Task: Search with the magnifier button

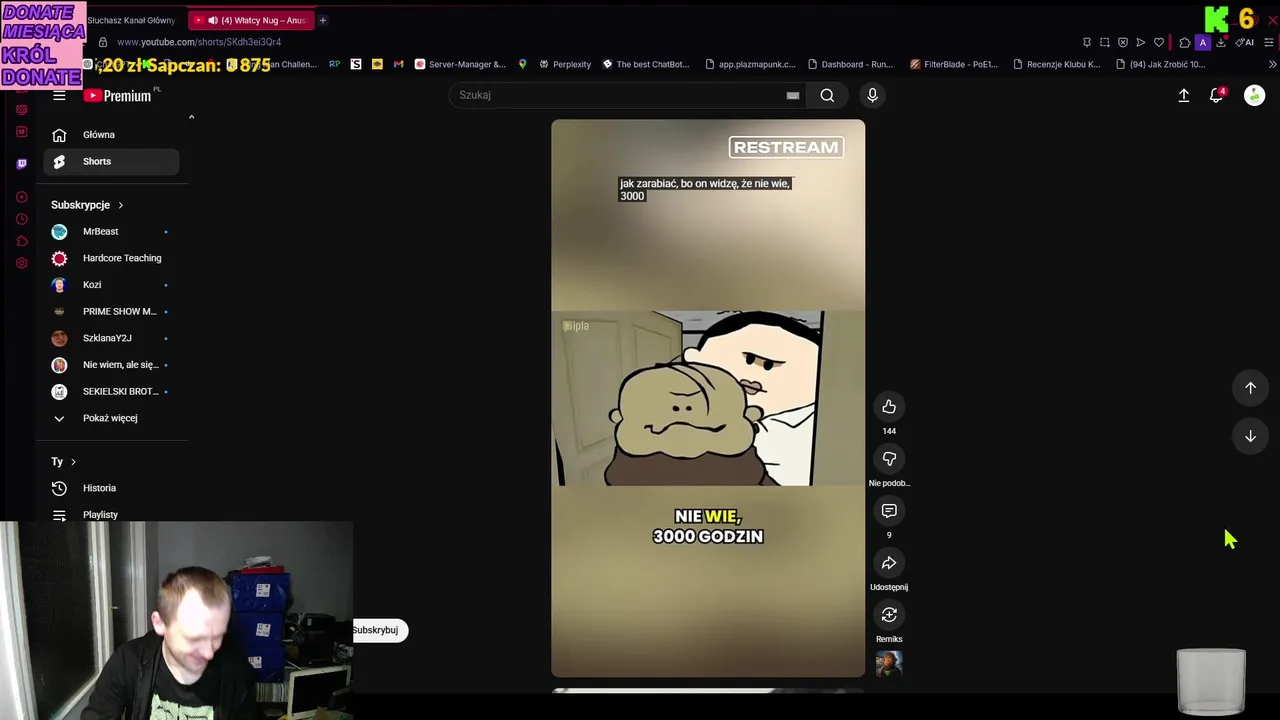Action: [x=827, y=95]
